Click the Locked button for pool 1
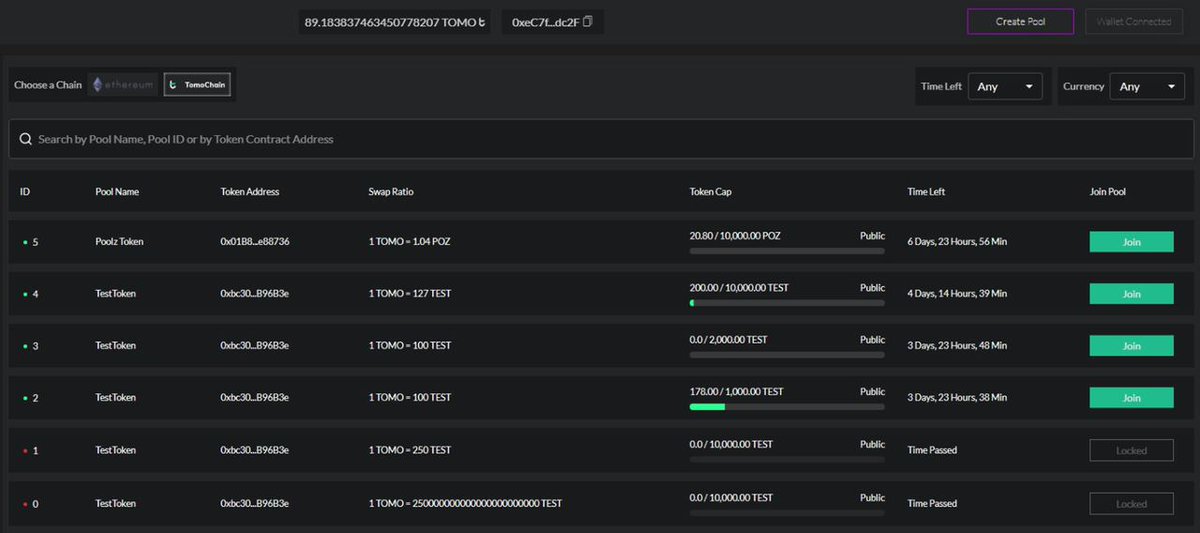1200x533 pixels. coord(1131,450)
